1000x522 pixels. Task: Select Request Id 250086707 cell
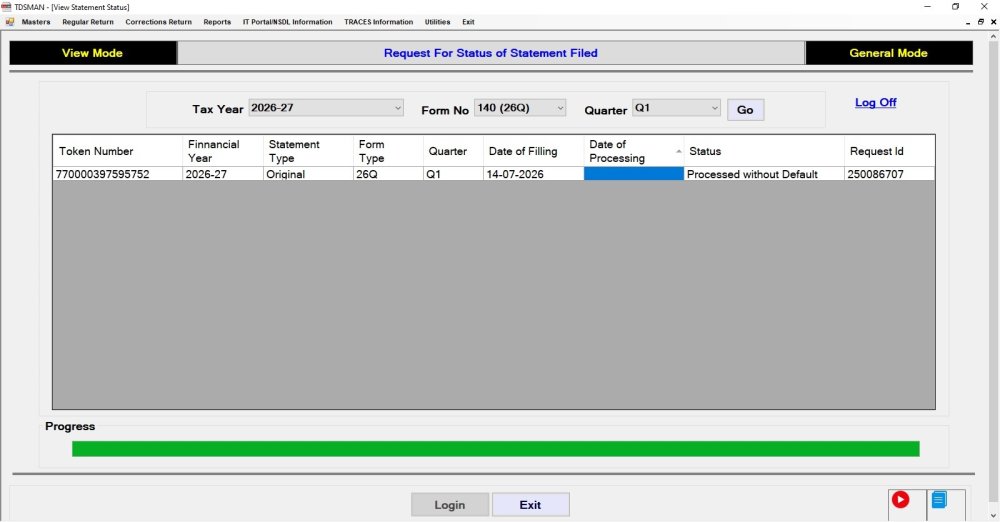[x=890, y=174]
